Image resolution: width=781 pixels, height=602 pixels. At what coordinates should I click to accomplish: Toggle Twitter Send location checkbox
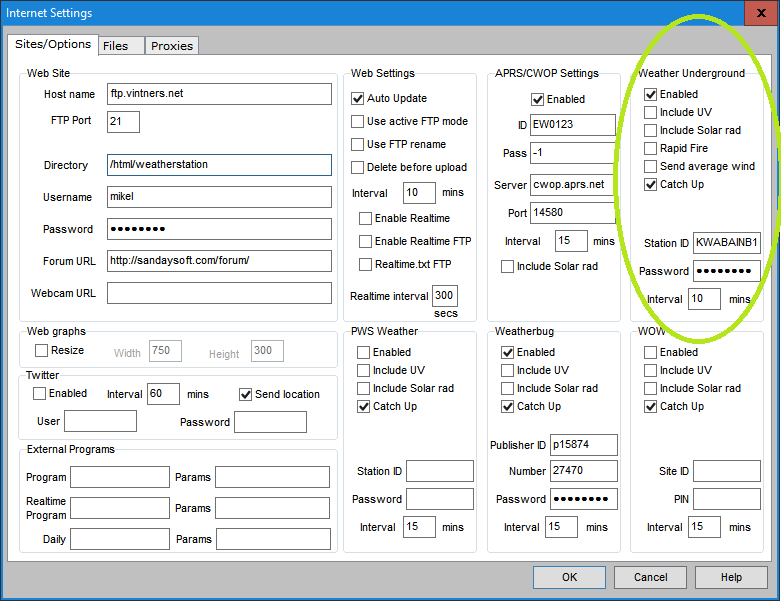[246, 395]
